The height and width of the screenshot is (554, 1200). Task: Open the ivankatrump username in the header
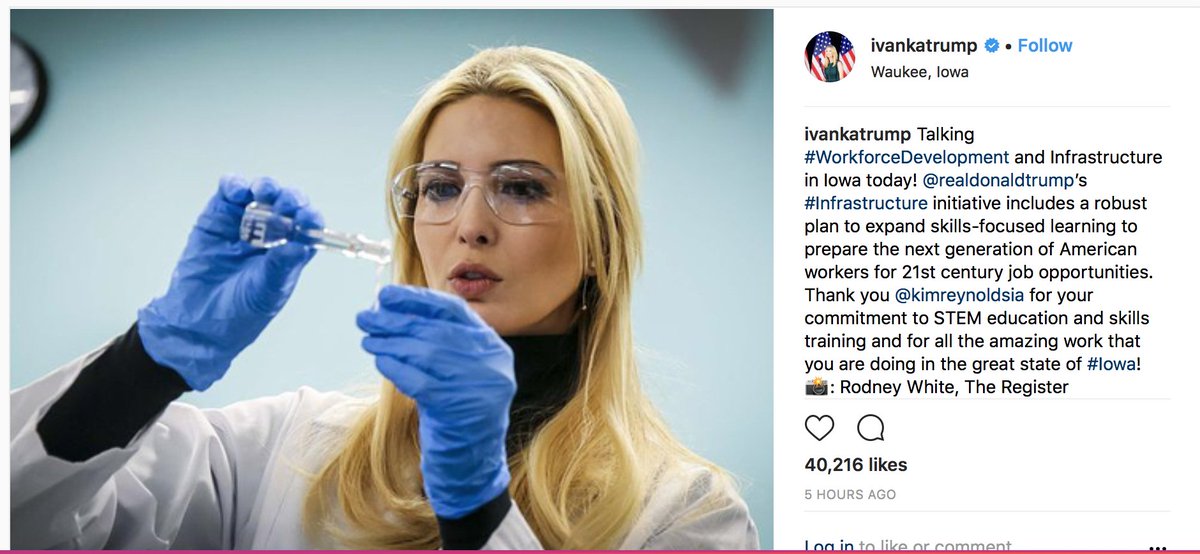(925, 46)
